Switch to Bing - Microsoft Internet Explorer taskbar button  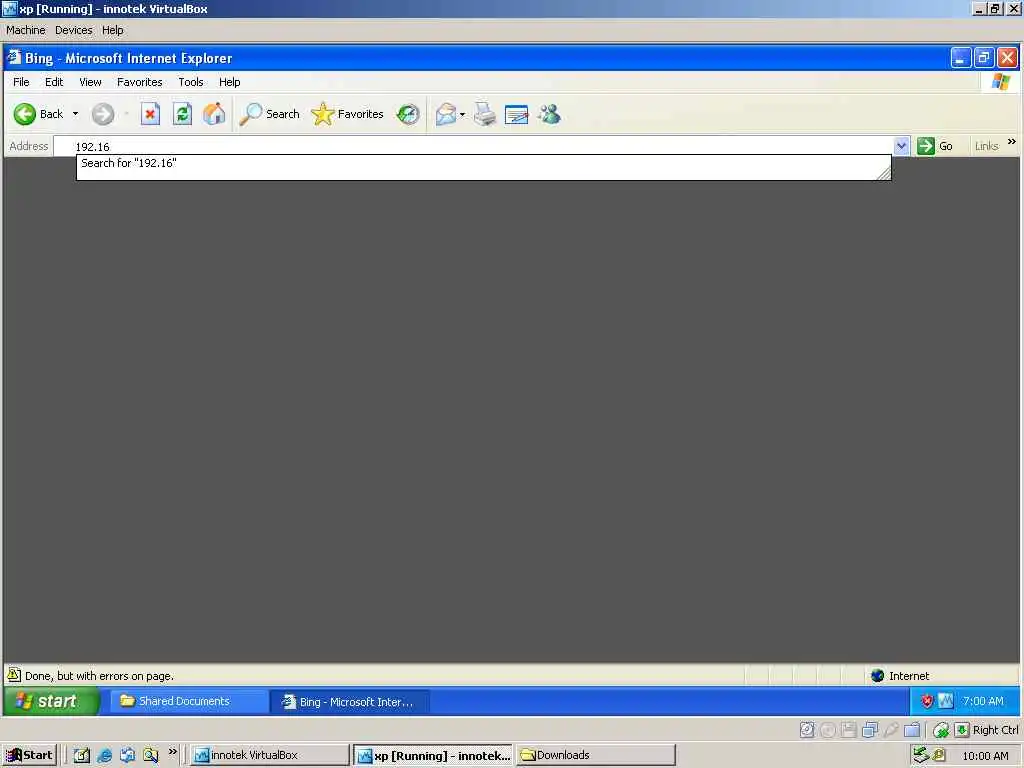tap(350, 702)
